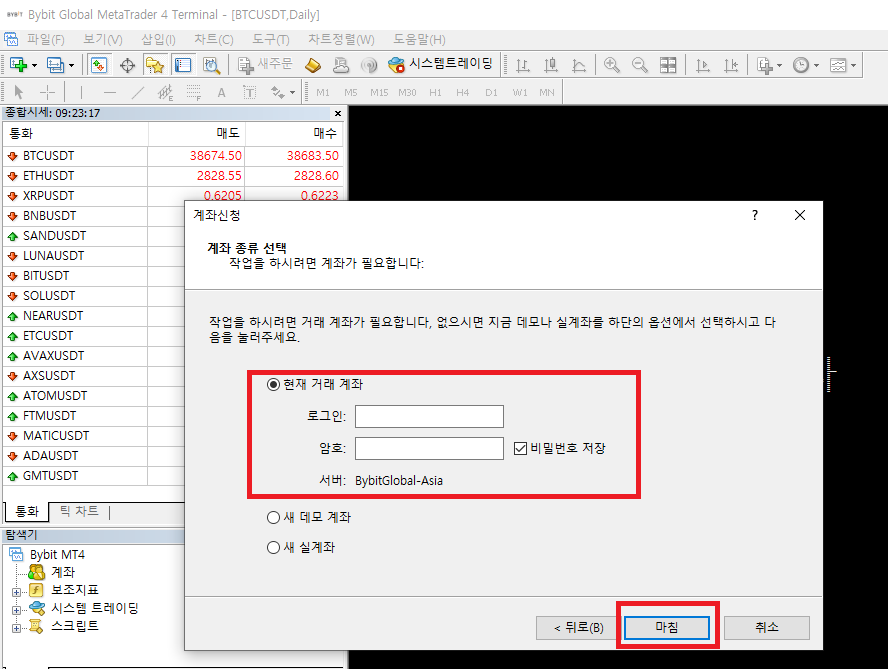Viewport: 888px width, 669px height.
Task: Select the text A tool
Action: 221,92
